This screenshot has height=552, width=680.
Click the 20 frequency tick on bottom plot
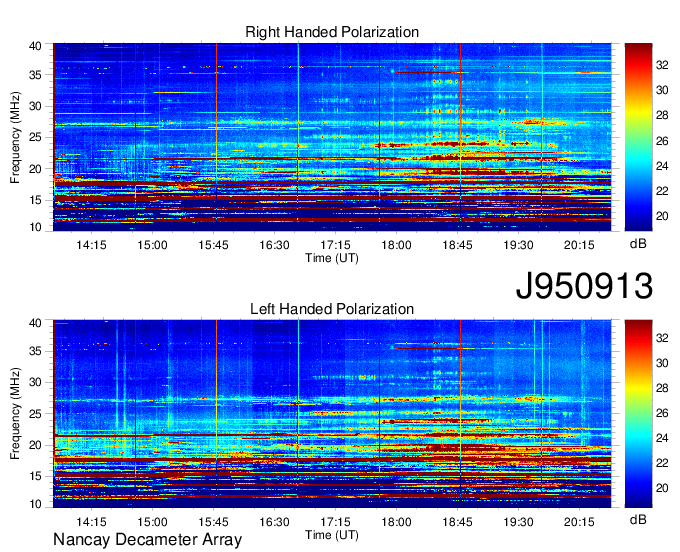tap(36, 445)
